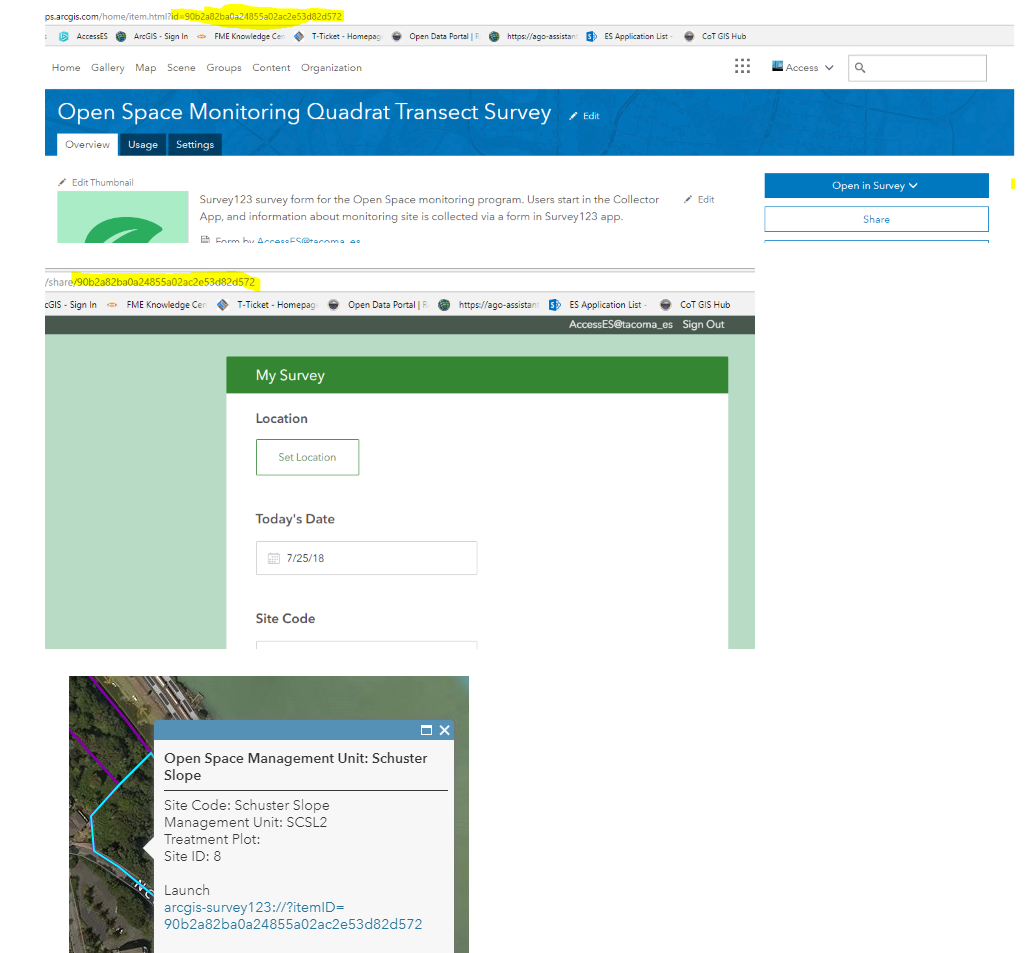Click calendar icon in Today's Date field

(274, 558)
